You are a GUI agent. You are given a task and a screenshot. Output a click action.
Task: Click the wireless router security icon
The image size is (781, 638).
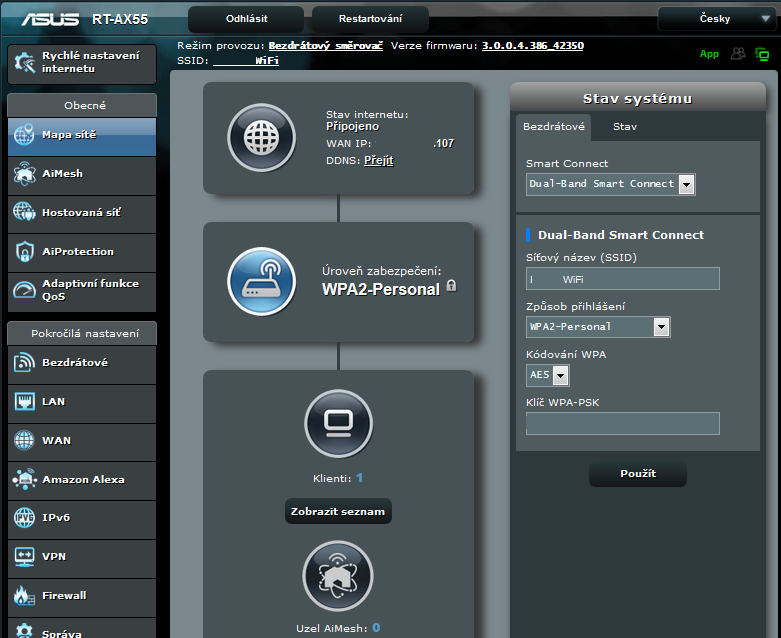(x=262, y=281)
